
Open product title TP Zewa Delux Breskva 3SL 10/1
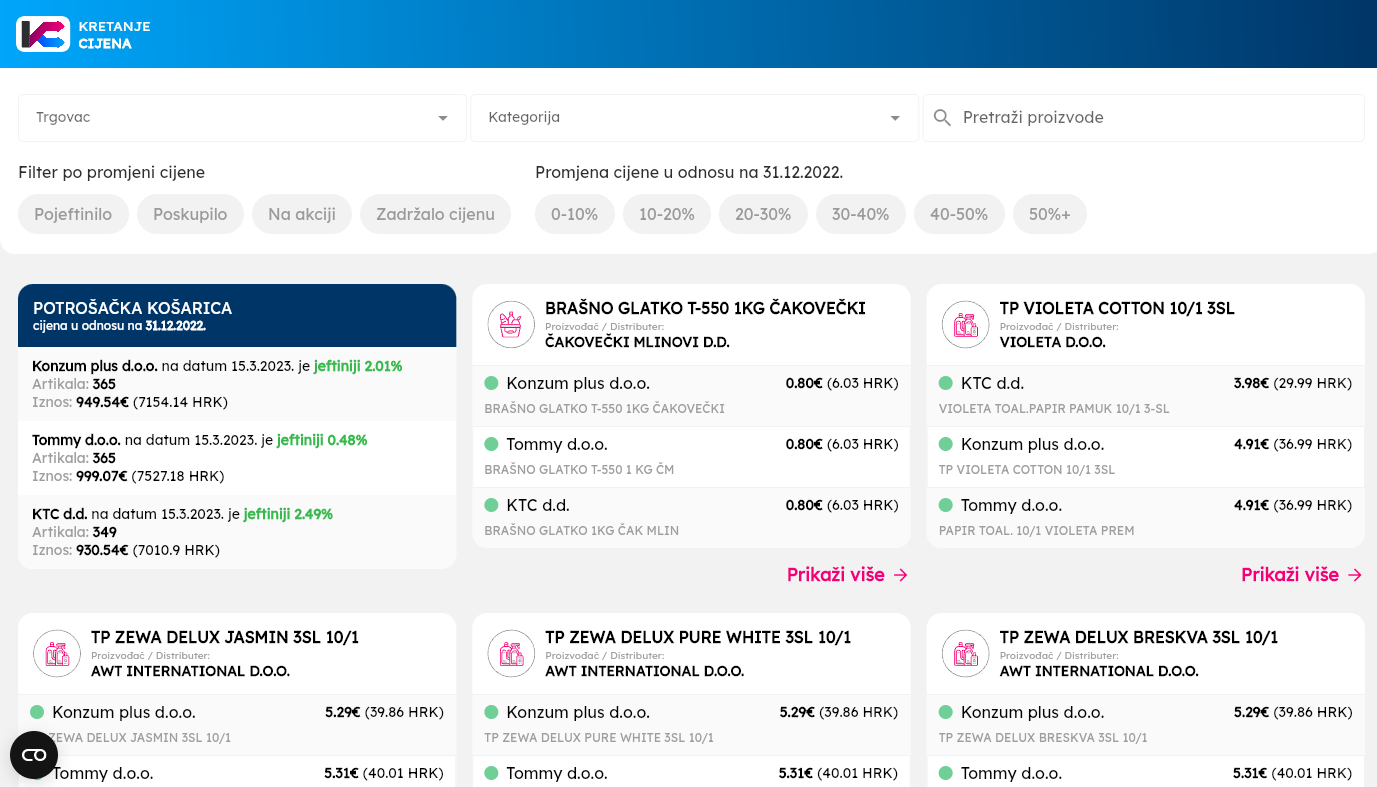pos(1139,637)
